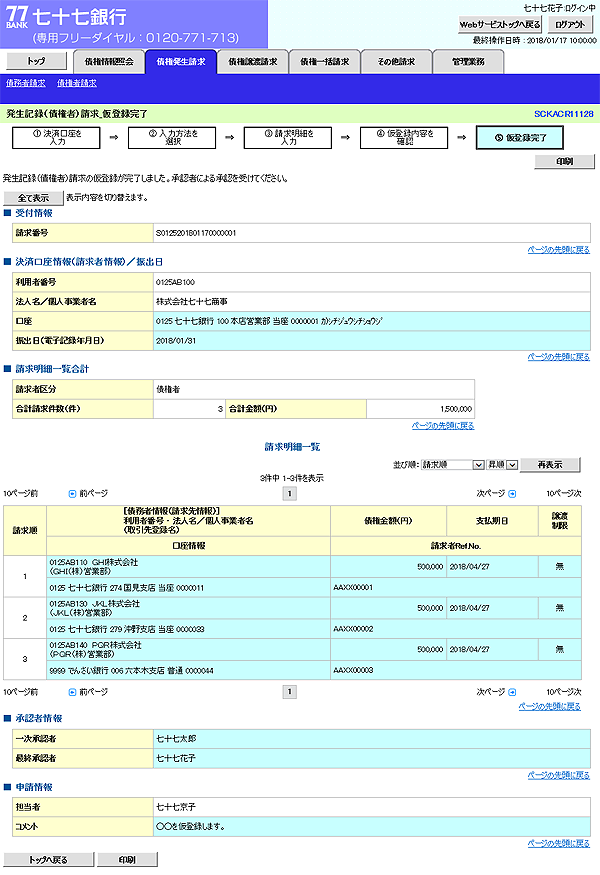Click Ref No. AAXX00002
600x875 pixels.
pyautogui.click(x=353, y=629)
